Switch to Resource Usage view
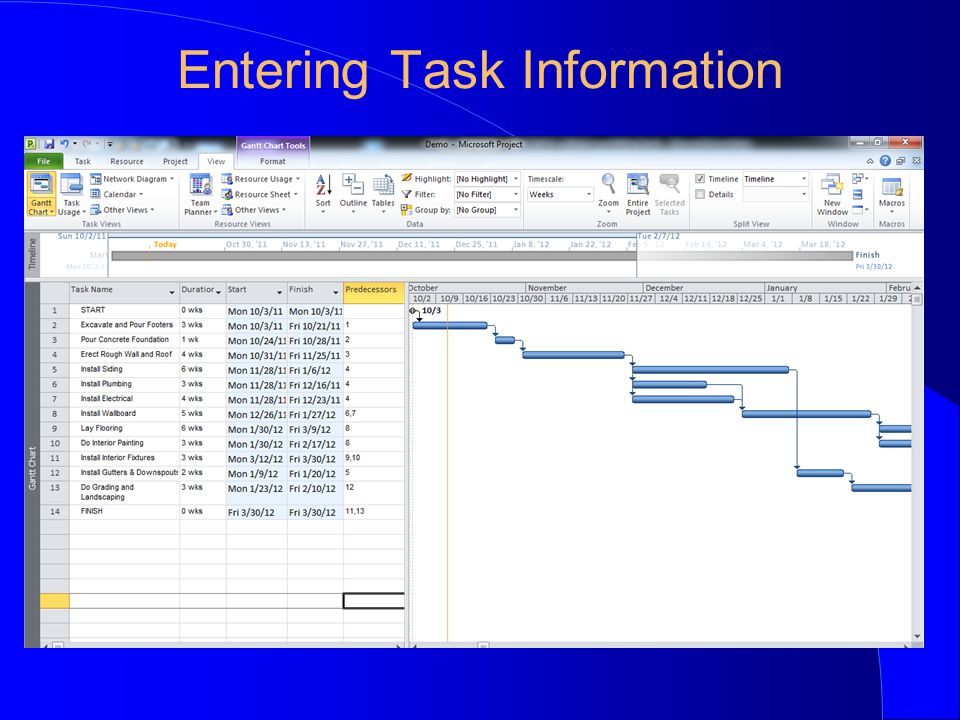The image size is (960, 720). pyautogui.click(x=261, y=179)
